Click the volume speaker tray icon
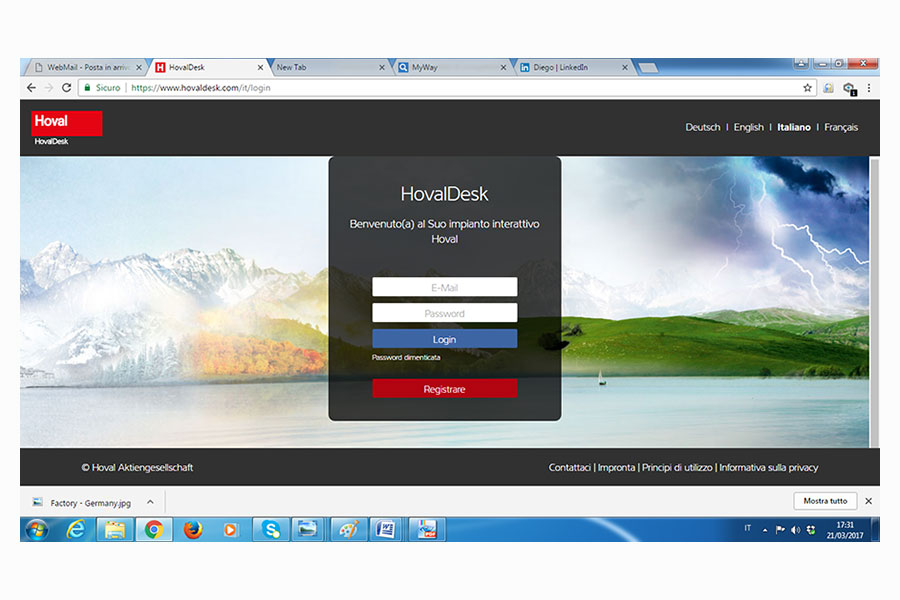The image size is (900, 600). [x=795, y=530]
